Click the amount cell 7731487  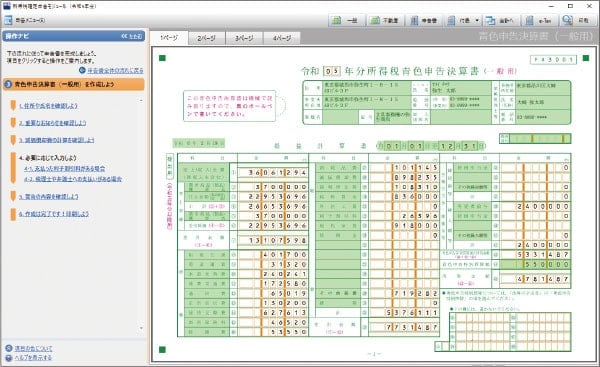[x=404, y=328]
